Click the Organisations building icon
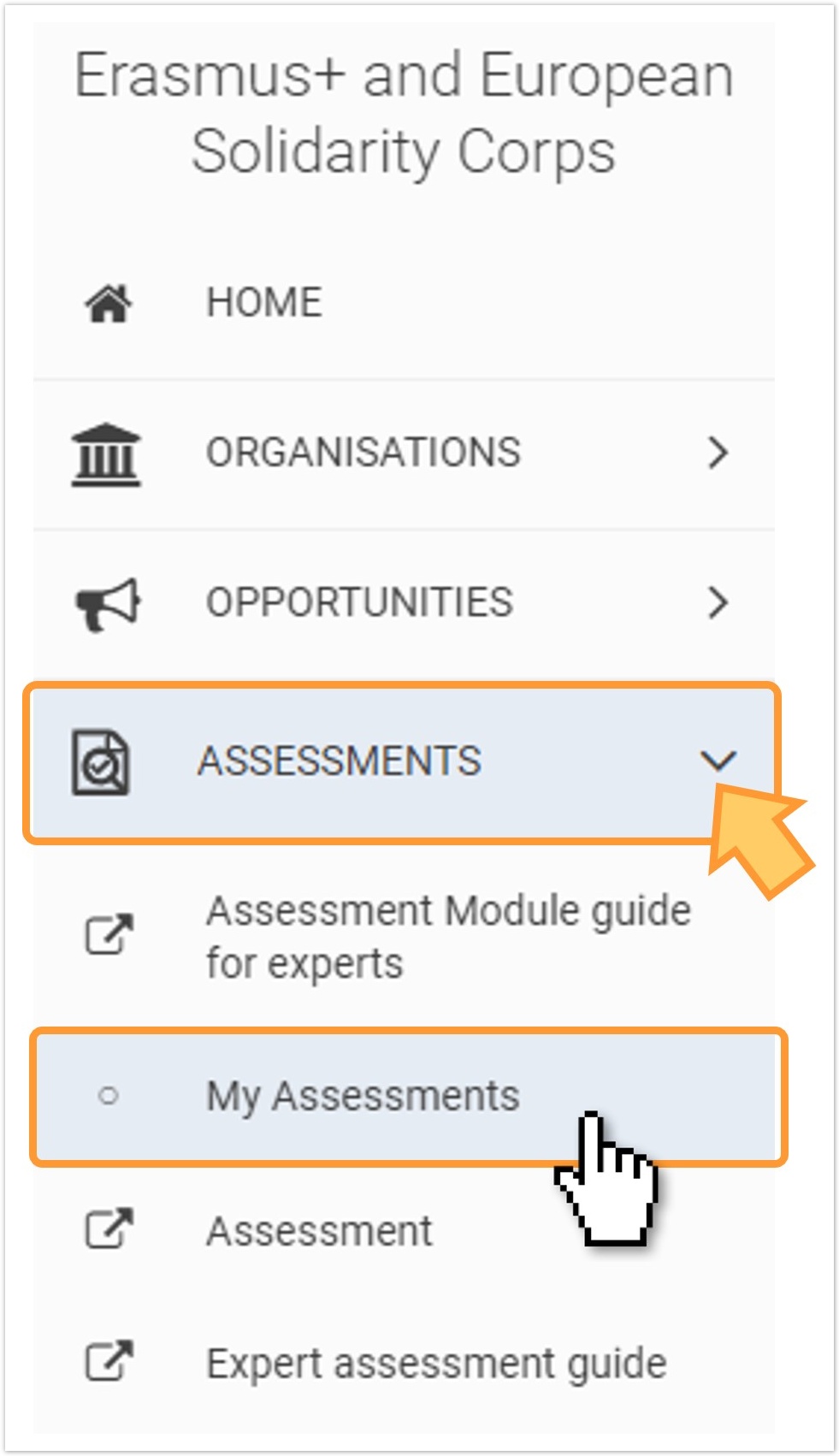 [106, 454]
